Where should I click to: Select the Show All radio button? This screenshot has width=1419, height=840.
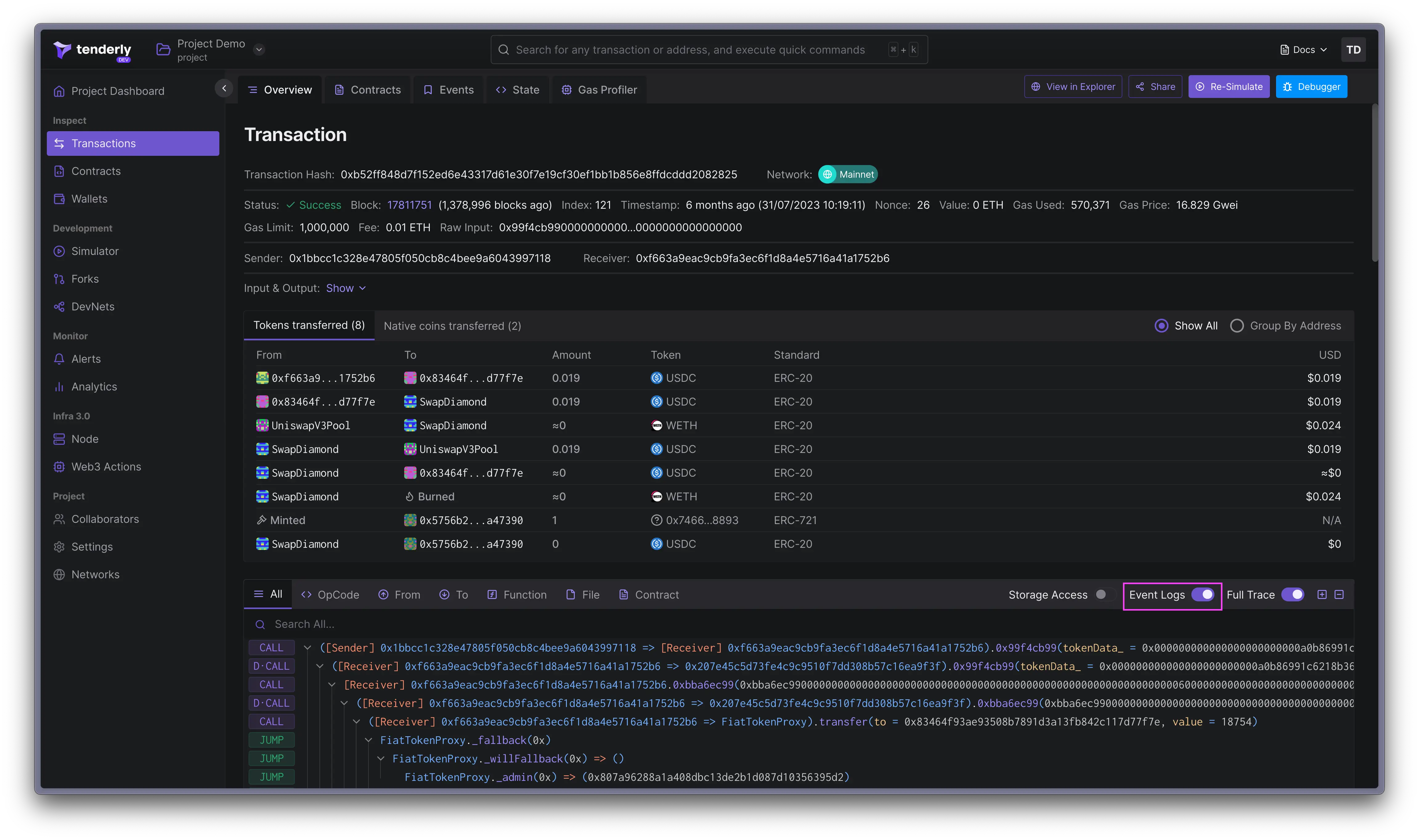(x=1161, y=326)
